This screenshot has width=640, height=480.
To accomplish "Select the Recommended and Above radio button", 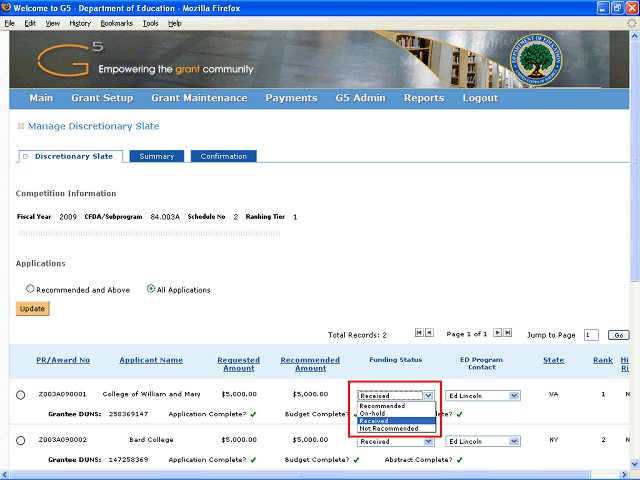I will [x=30, y=289].
